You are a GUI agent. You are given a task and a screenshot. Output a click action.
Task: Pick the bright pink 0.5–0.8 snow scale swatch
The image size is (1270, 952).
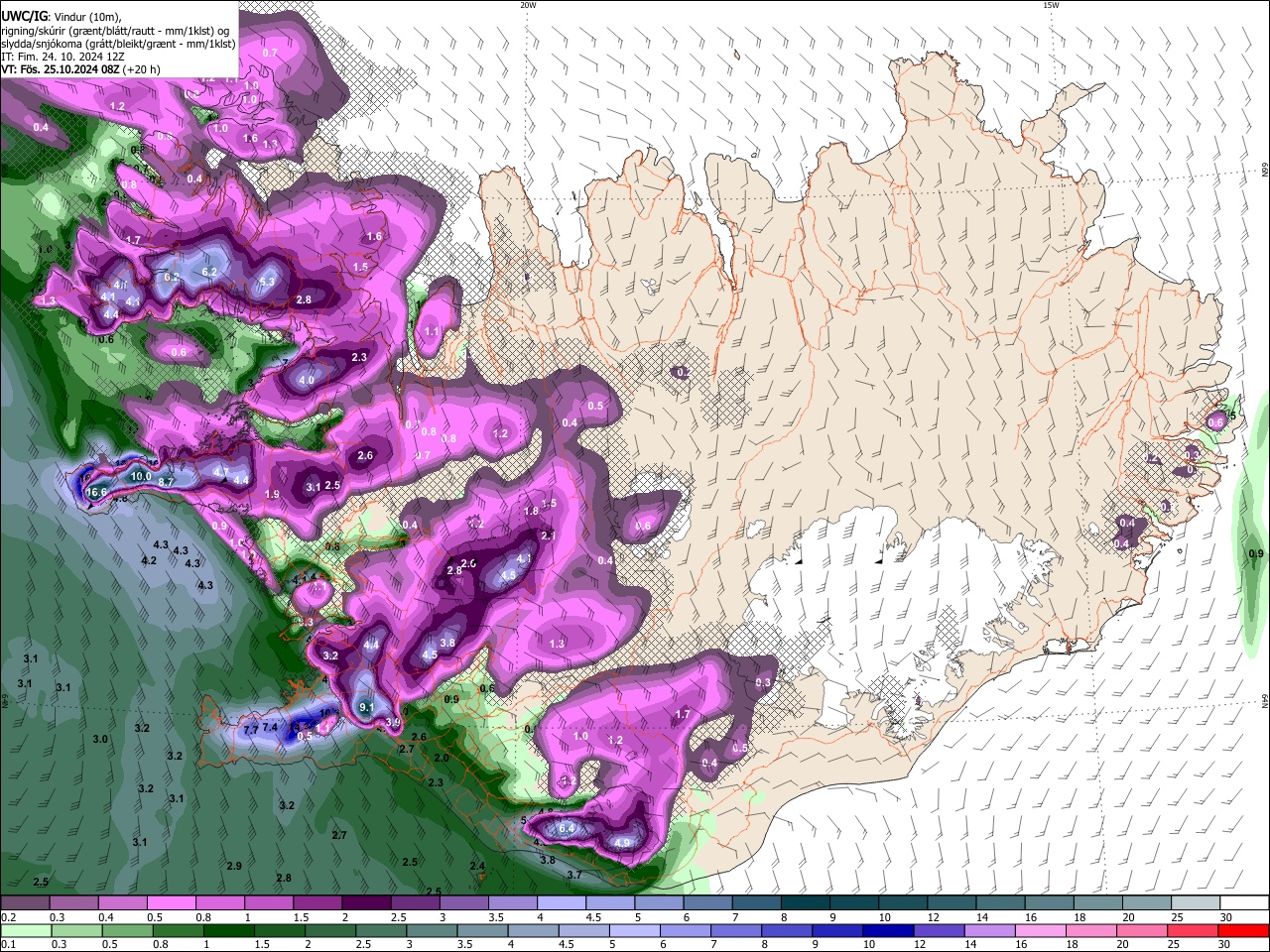point(172,903)
